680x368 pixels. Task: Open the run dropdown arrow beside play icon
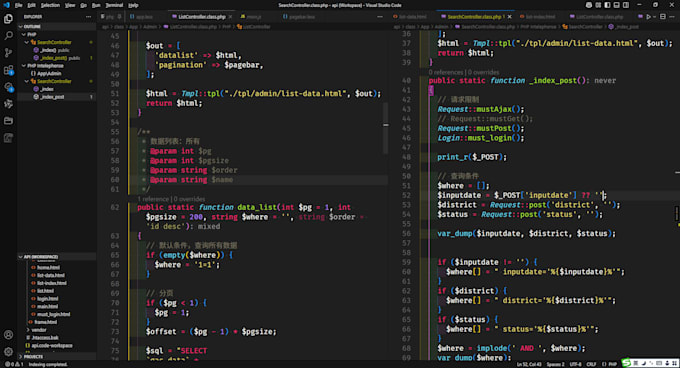pos(654,17)
